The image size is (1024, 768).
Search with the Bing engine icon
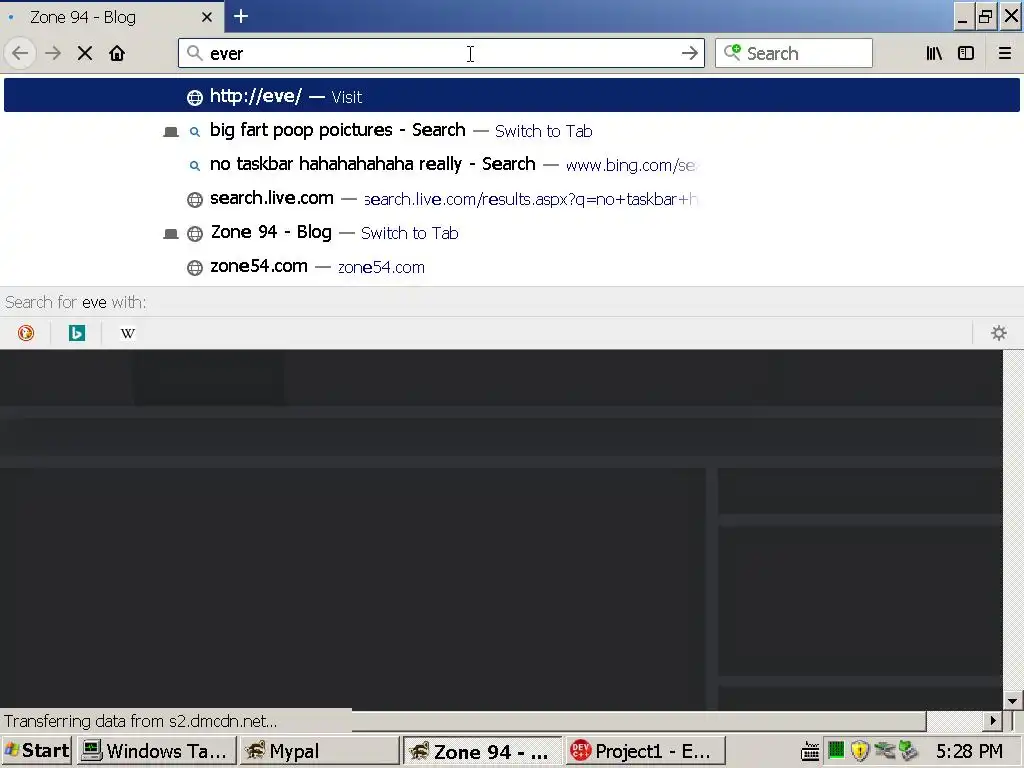pyautogui.click(x=76, y=333)
